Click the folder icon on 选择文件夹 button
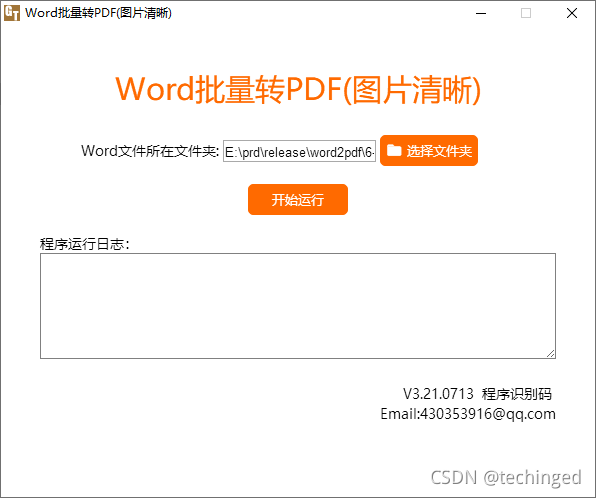Image resolution: width=596 pixels, height=498 pixels. click(x=394, y=151)
